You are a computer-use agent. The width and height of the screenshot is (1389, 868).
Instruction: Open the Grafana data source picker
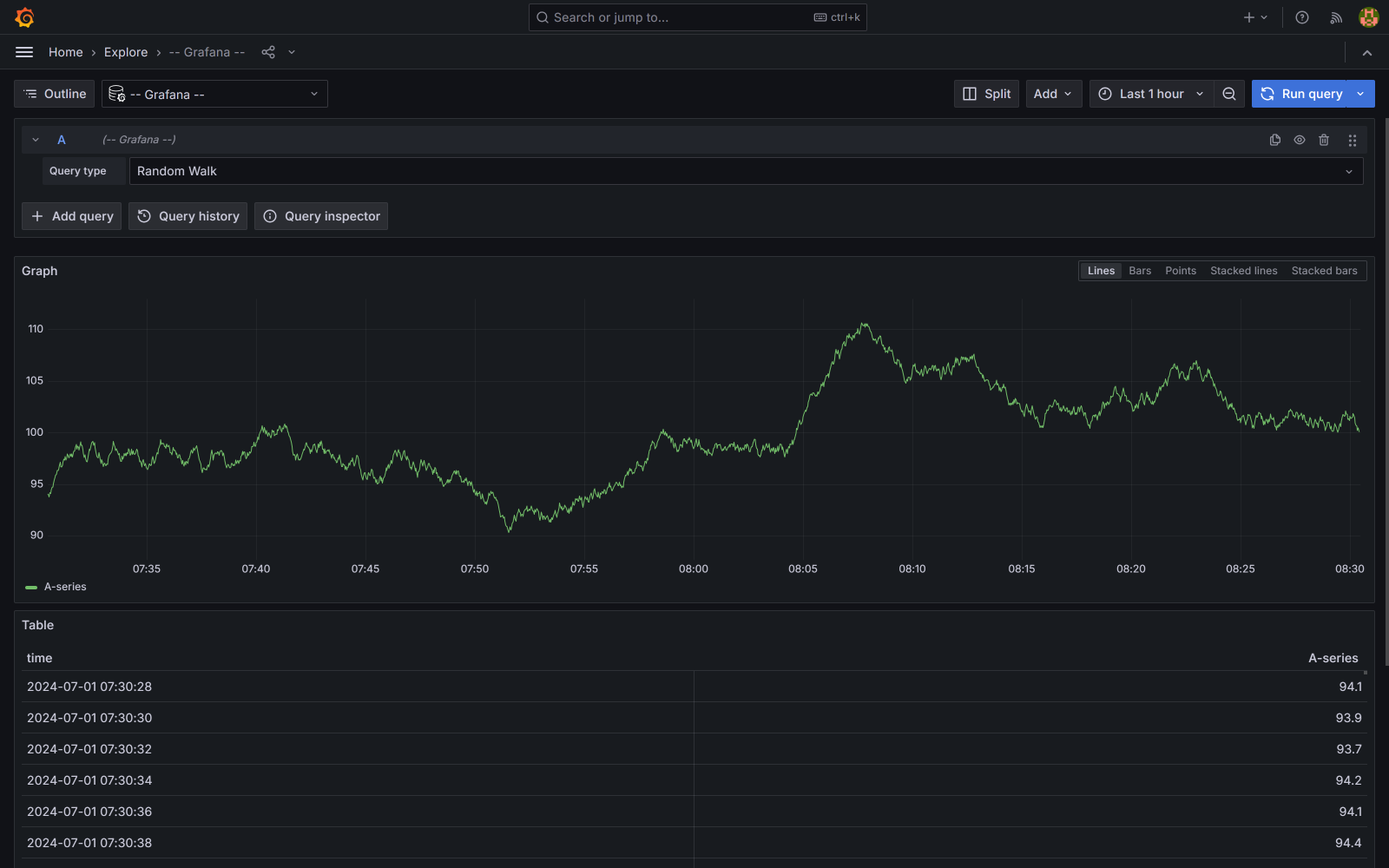coord(214,94)
